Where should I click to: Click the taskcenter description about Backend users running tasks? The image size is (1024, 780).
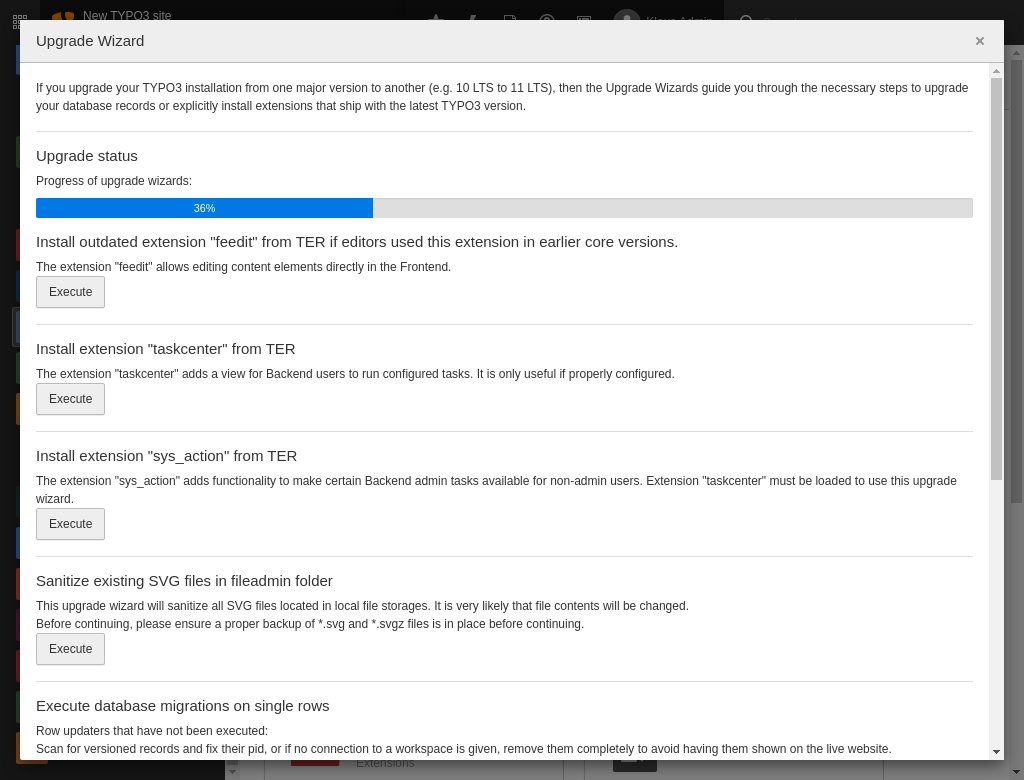pos(355,374)
